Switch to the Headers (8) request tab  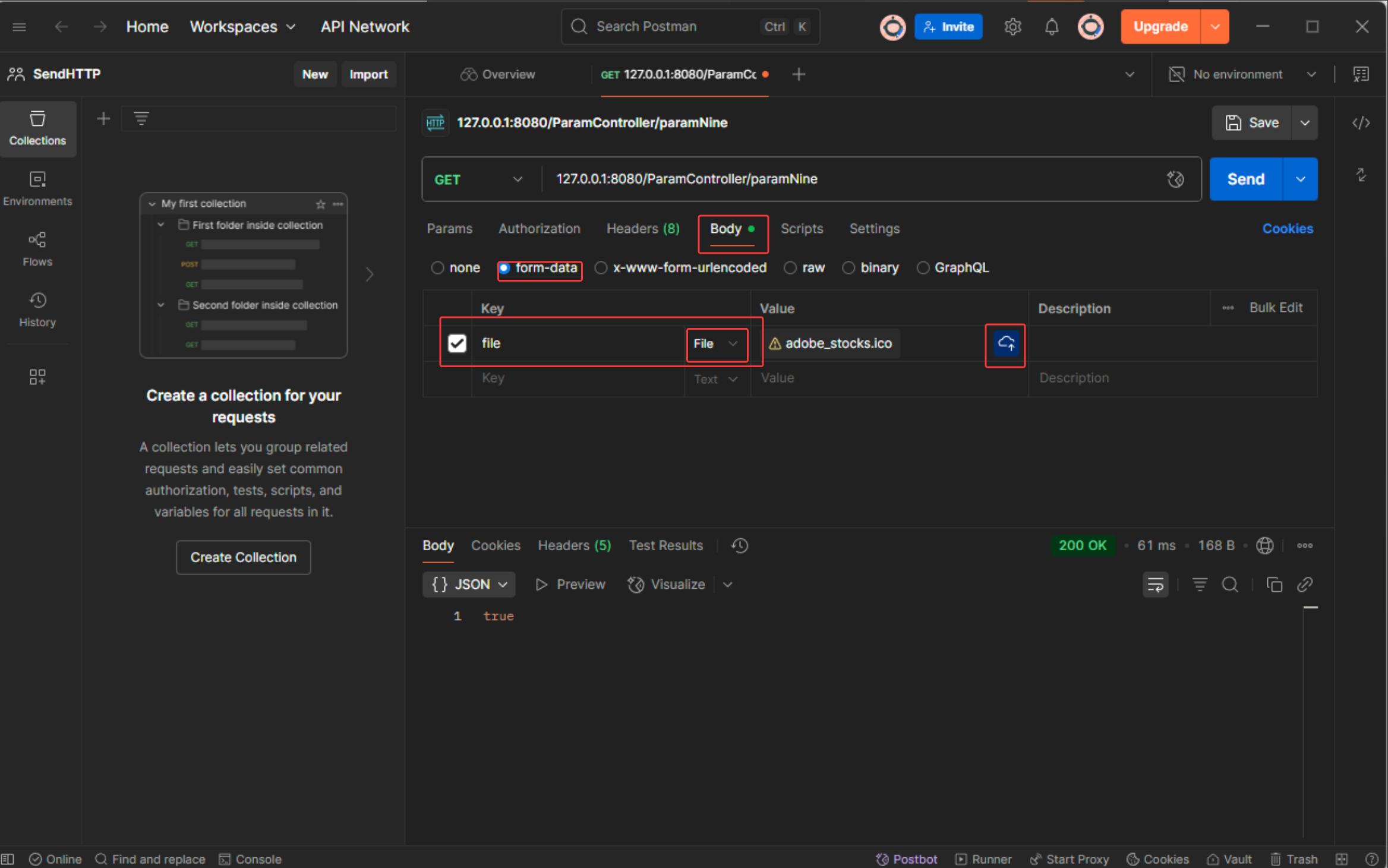point(643,229)
